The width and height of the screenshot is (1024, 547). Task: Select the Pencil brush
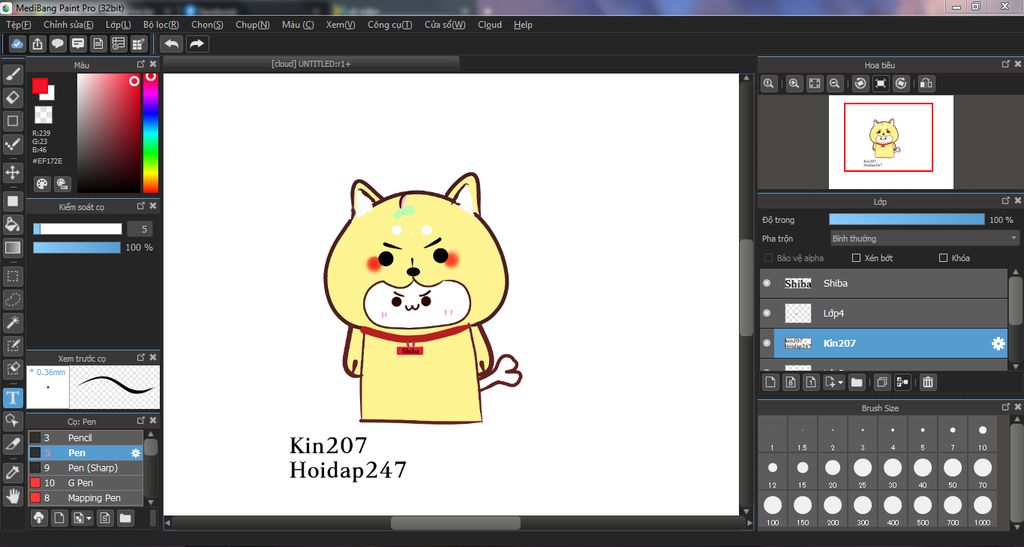pos(85,438)
